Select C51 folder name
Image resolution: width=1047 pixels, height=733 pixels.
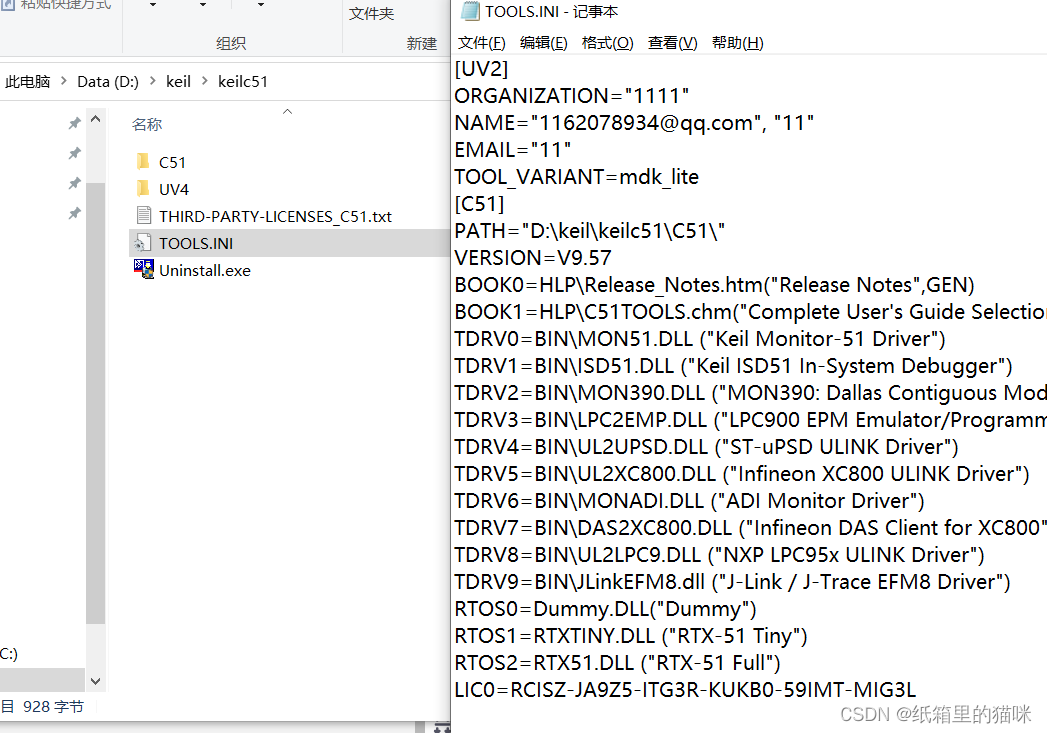pyautogui.click(x=172, y=162)
